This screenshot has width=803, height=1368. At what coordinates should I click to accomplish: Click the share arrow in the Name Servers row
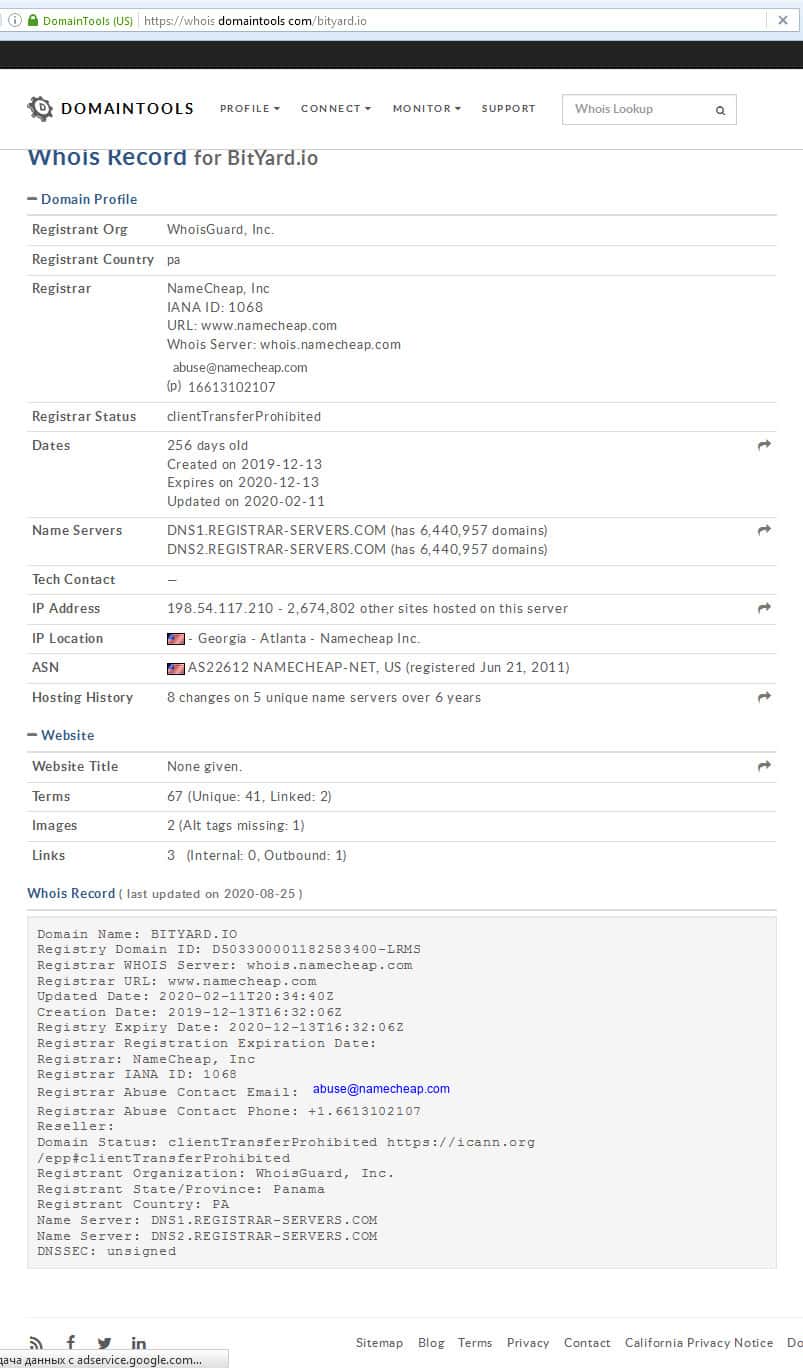[x=764, y=530]
